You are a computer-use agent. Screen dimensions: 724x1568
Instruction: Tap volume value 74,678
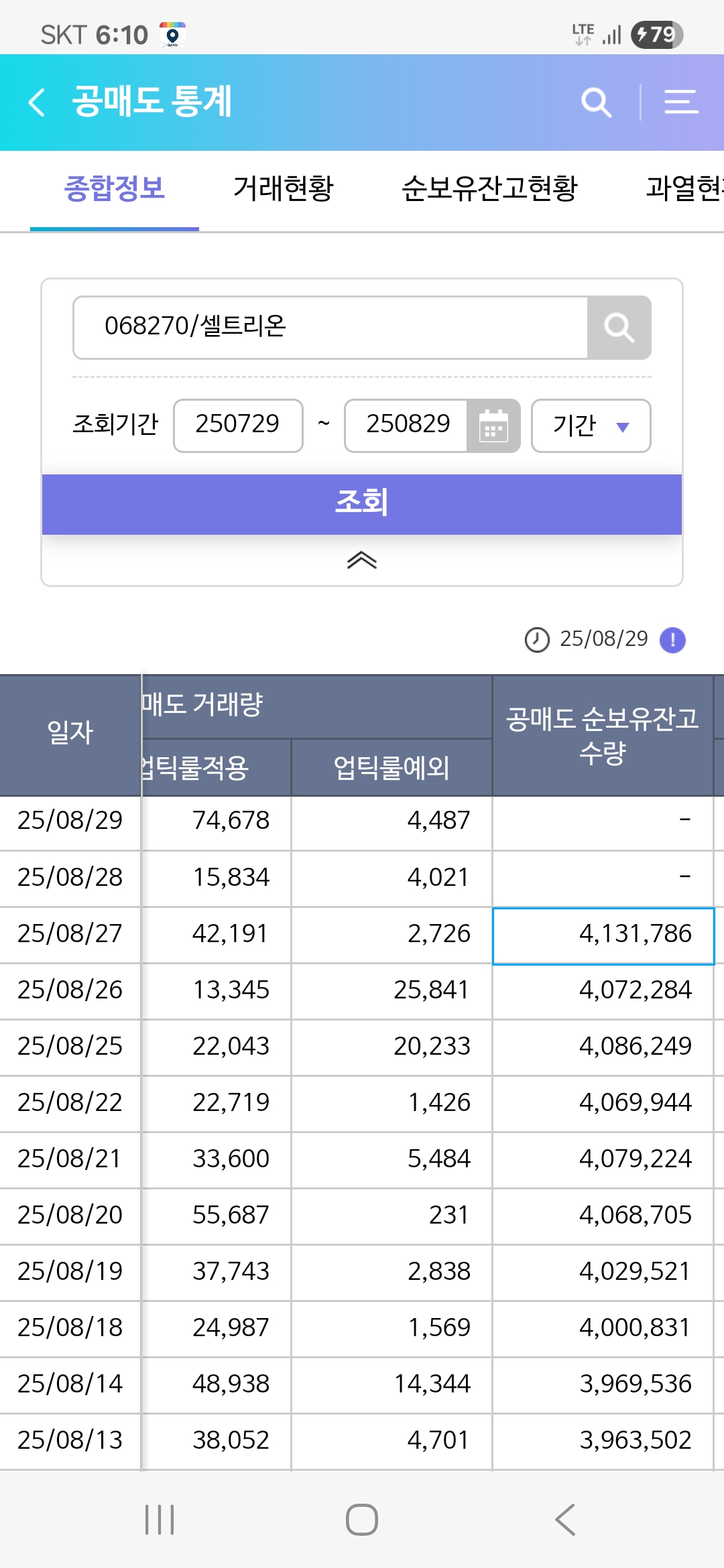(x=231, y=821)
